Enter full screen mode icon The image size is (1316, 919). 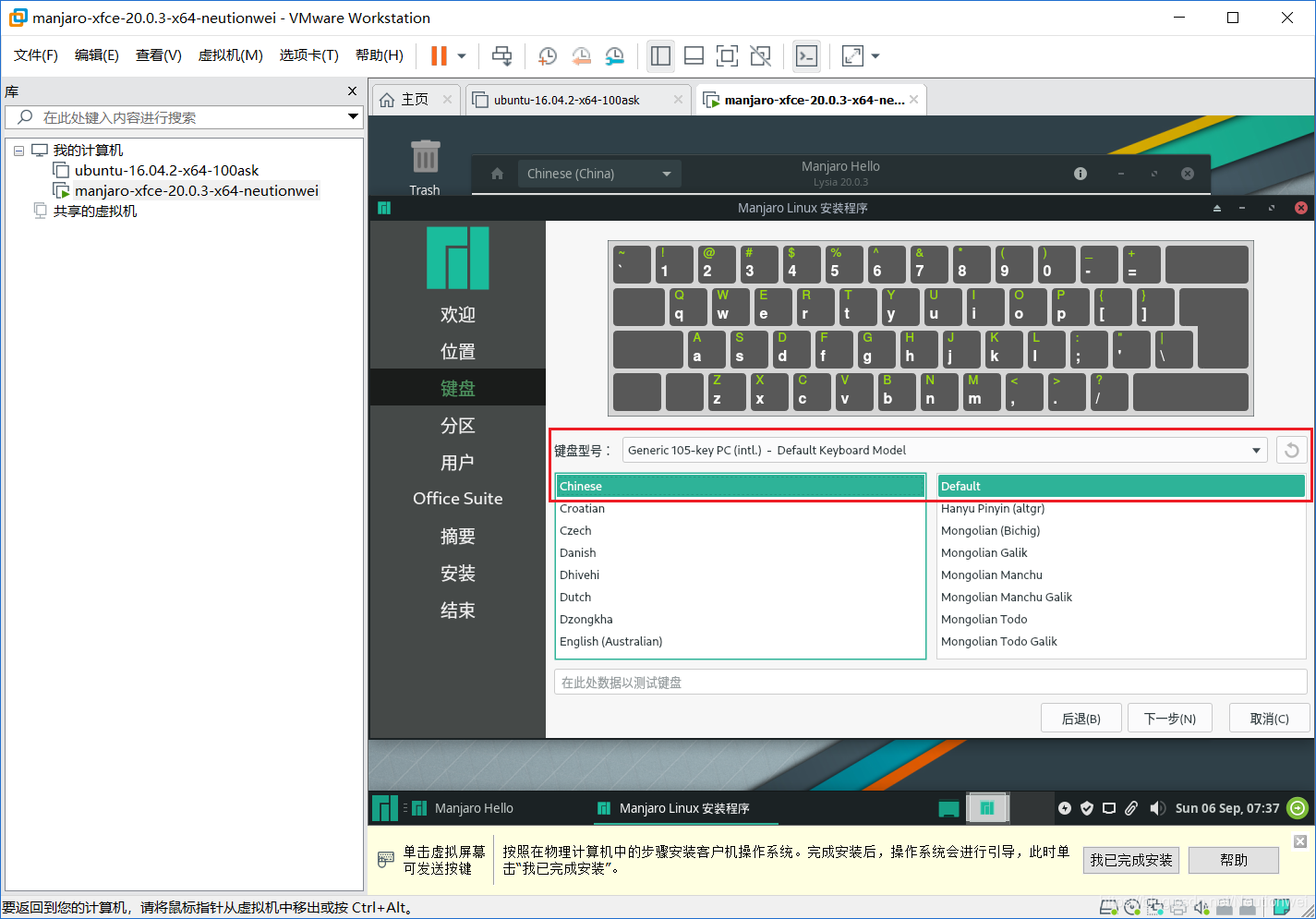click(727, 56)
